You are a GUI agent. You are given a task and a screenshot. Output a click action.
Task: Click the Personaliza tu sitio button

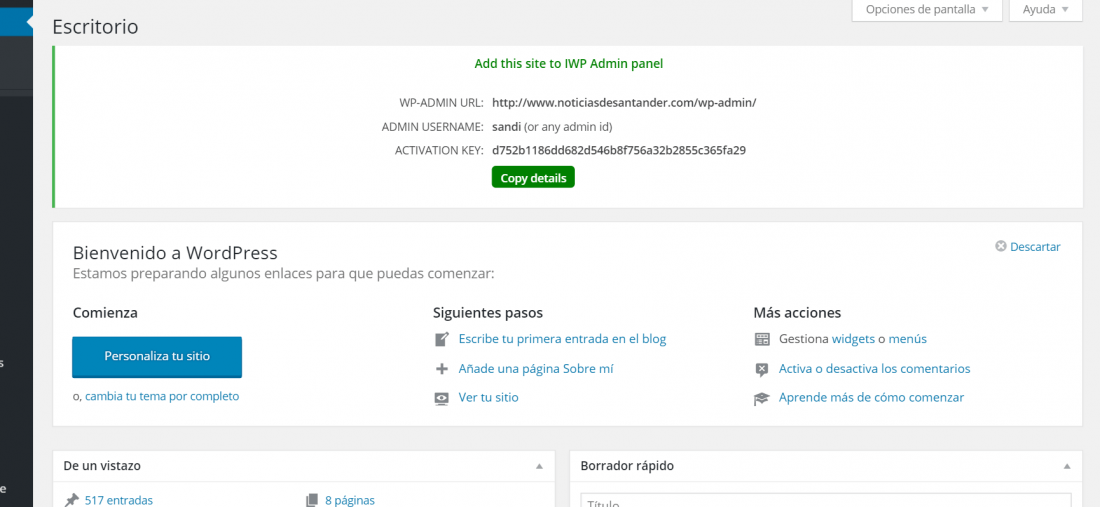point(157,356)
